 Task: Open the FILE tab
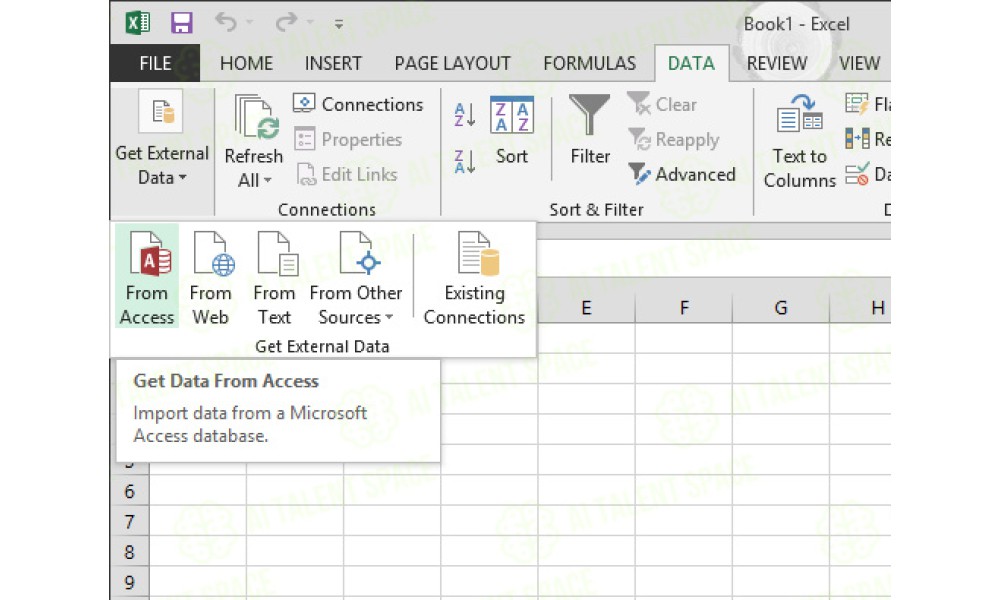click(x=155, y=63)
